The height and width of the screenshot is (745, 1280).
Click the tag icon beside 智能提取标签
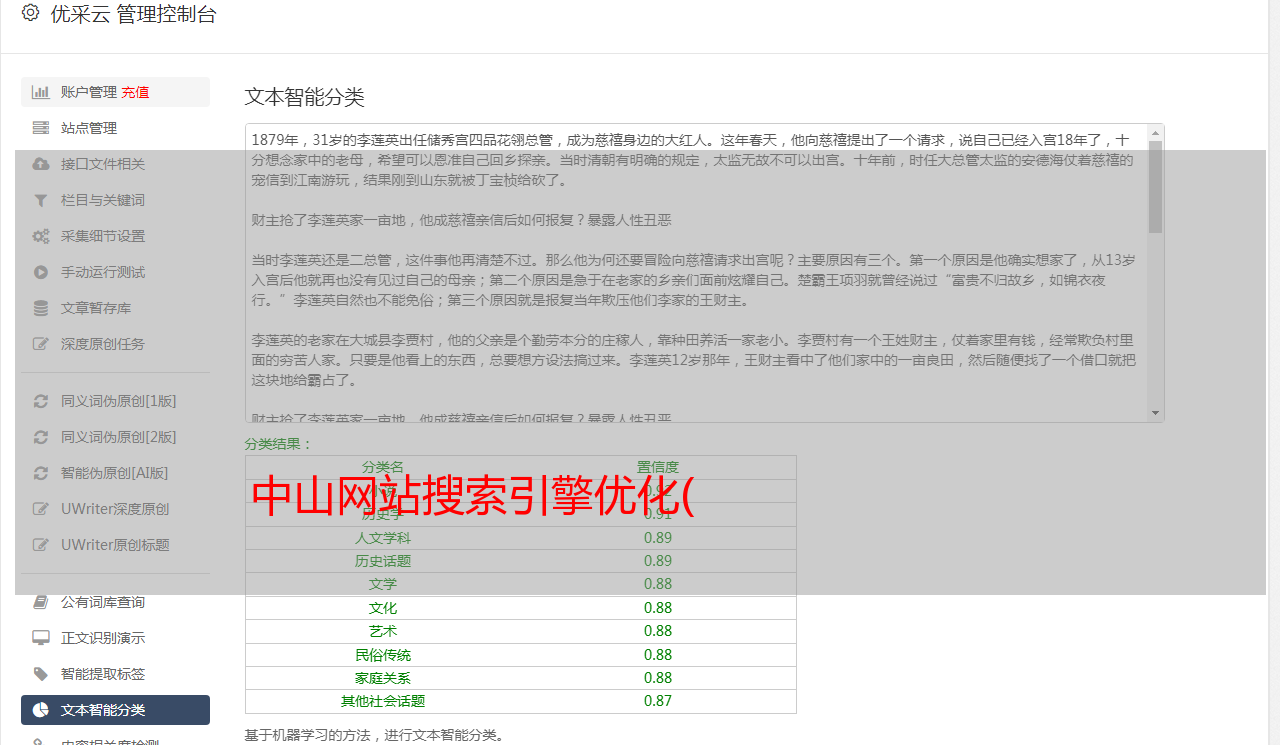pyautogui.click(x=41, y=674)
